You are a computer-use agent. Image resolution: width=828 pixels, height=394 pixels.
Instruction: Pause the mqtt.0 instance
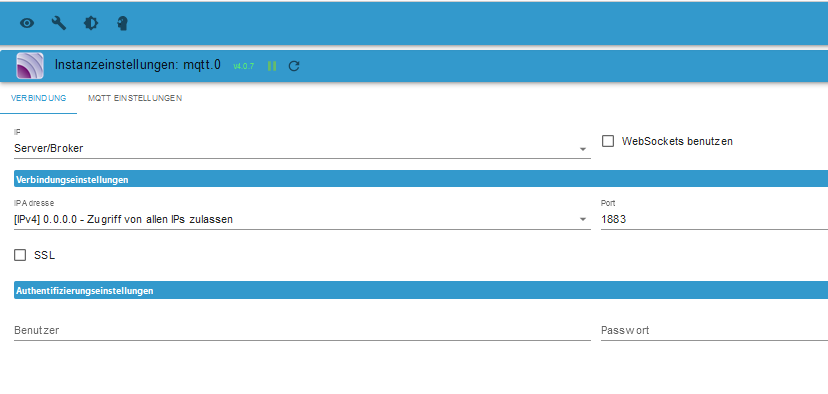(x=272, y=66)
